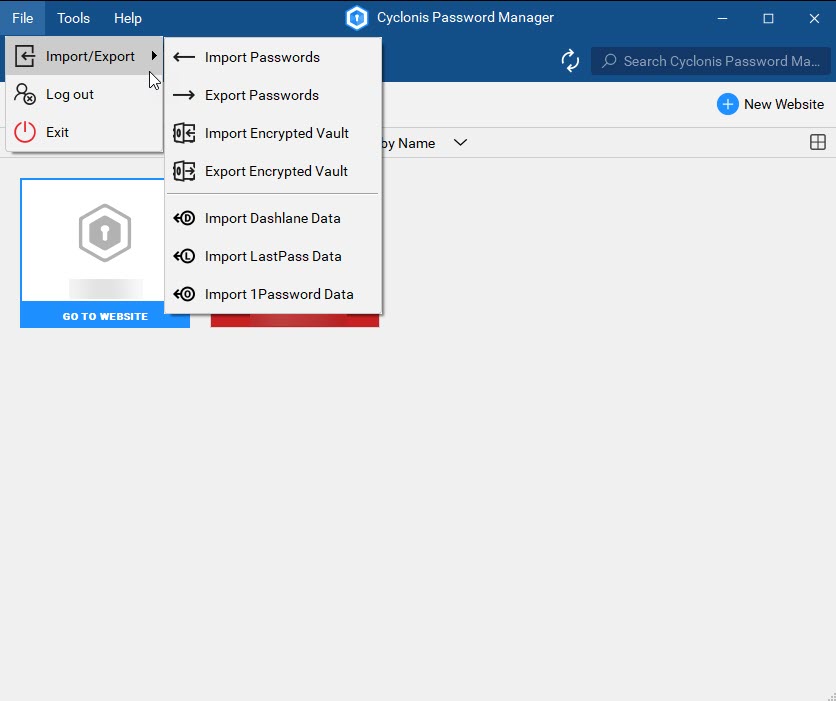Click the Export Passwords right-arrow icon
Screen dimensions: 836x701
[184, 95]
